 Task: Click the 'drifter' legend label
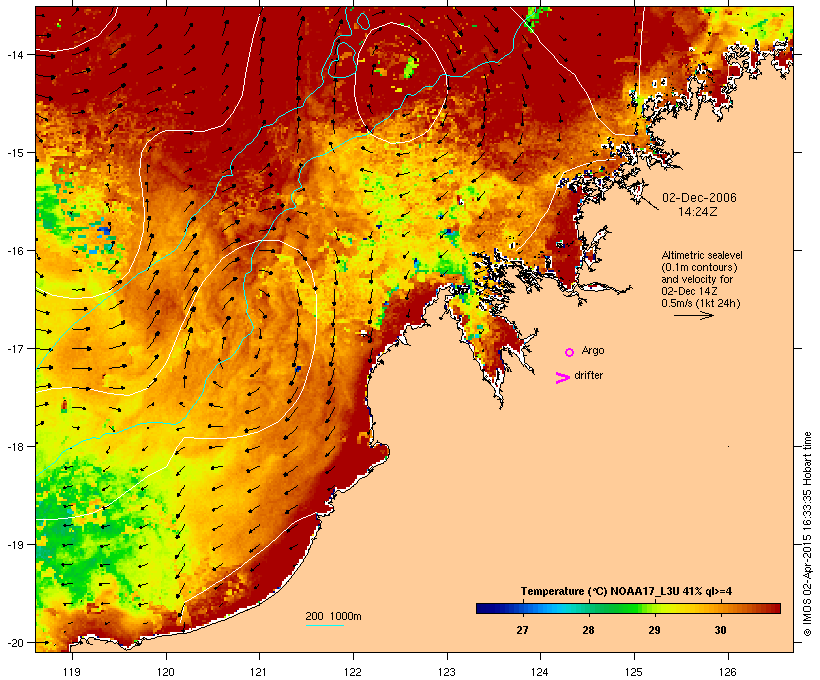588,375
